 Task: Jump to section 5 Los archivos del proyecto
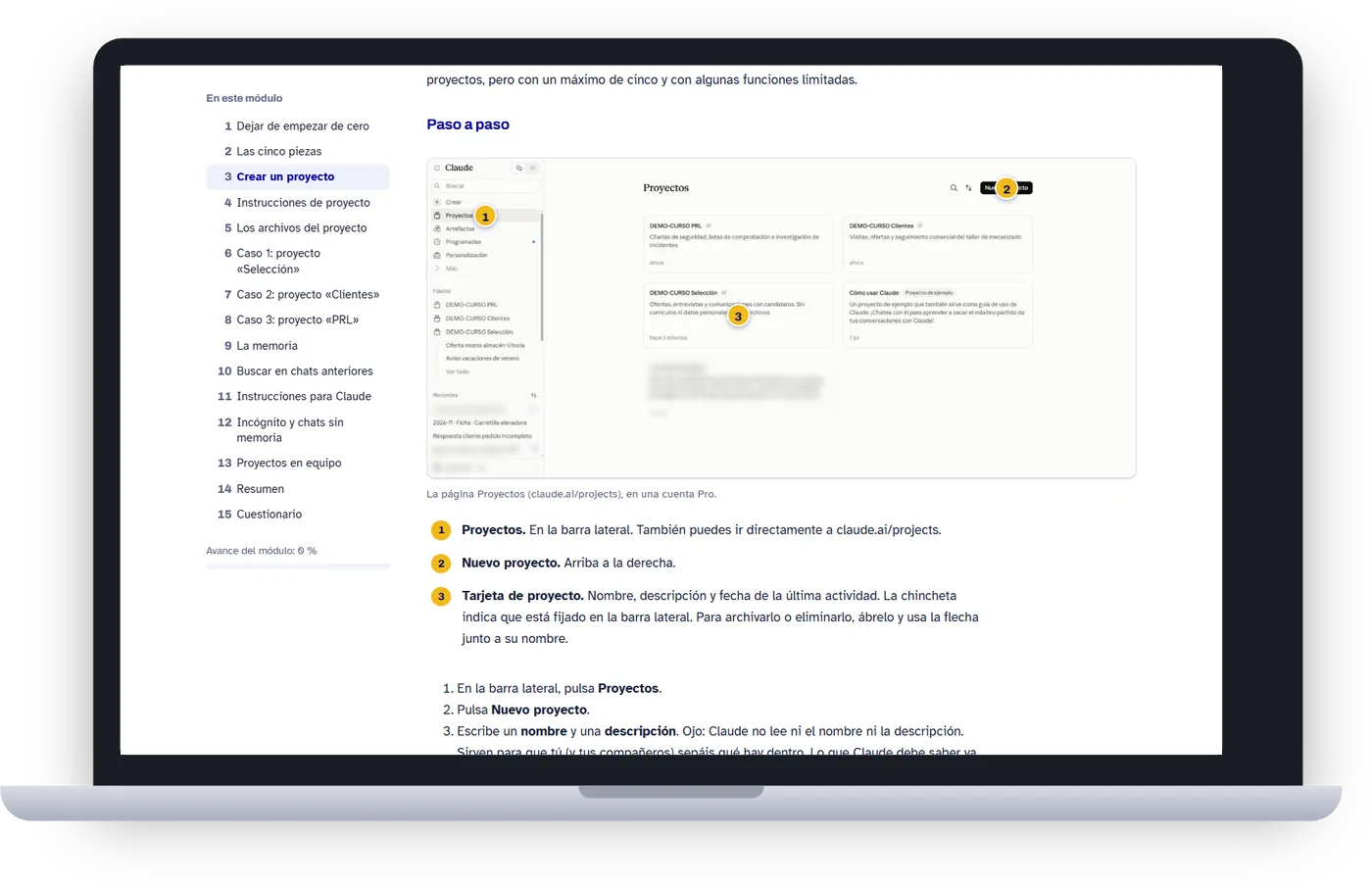(297, 228)
